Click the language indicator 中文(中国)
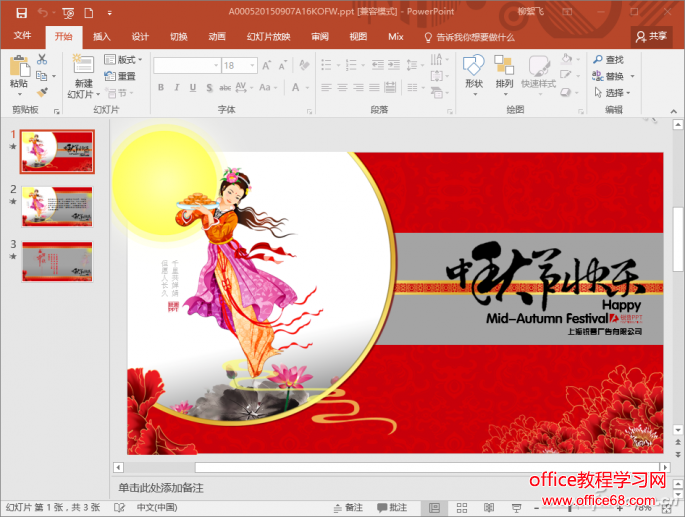The image size is (685, 517). (157, 507)
